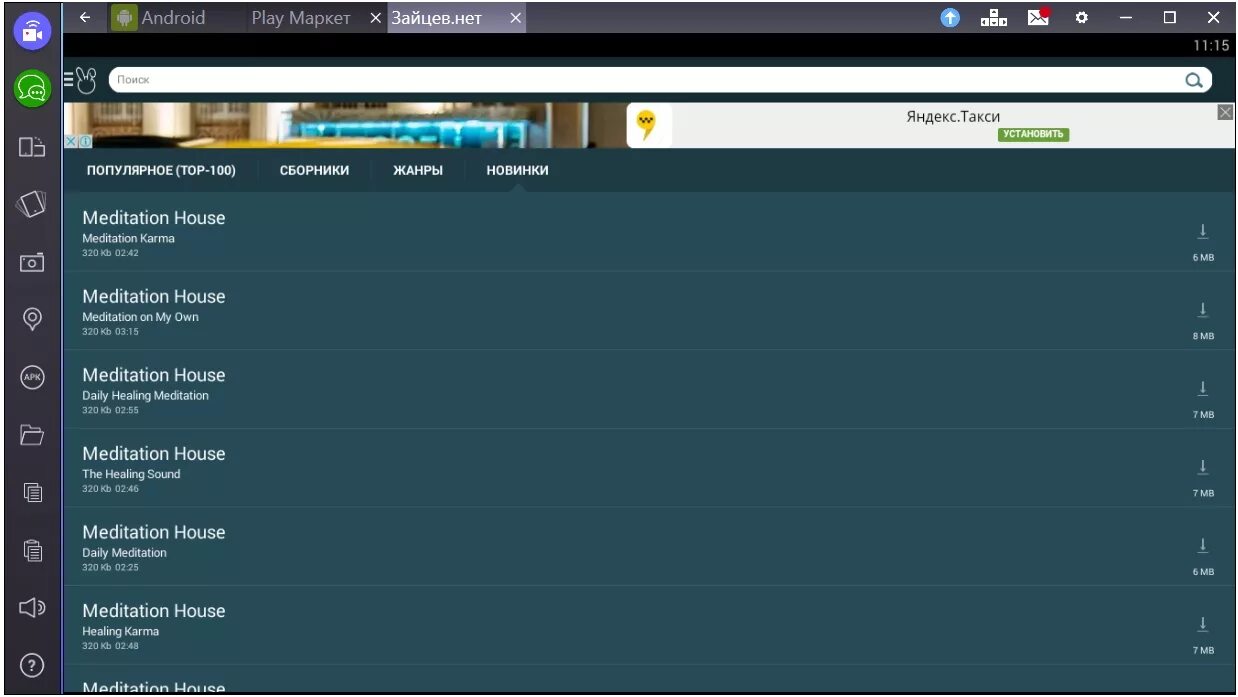Open the НОВИНКИ tab
Image resolution: width=1238 pixels, height=697 pixels.
pyautogui.click(x=517, y=170)
